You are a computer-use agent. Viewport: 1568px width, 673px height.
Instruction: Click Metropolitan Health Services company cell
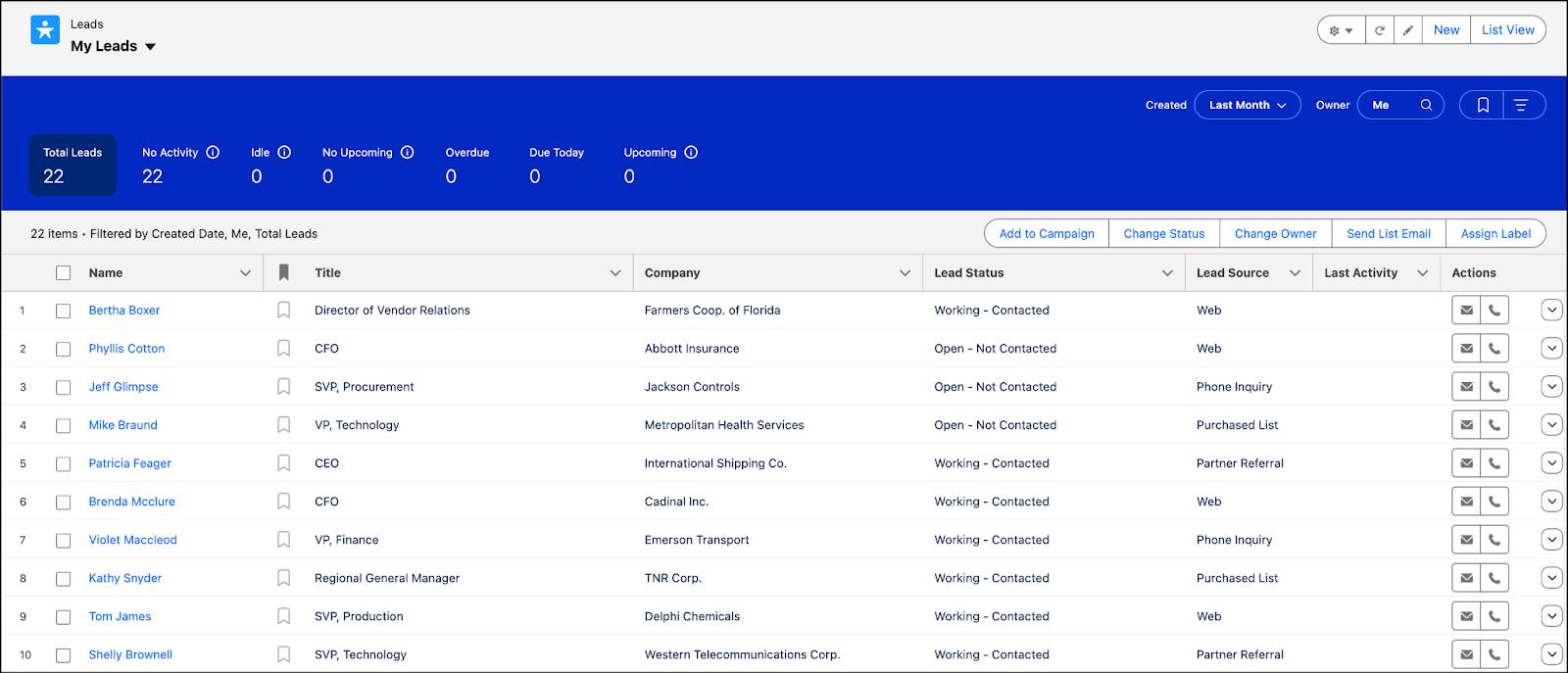pyautogui.click(x=724, y=425)
